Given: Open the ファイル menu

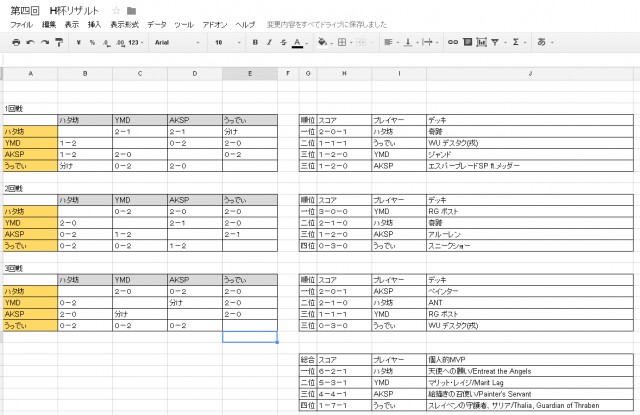Looking at the screenshot, I should click(x=21, y=25).
